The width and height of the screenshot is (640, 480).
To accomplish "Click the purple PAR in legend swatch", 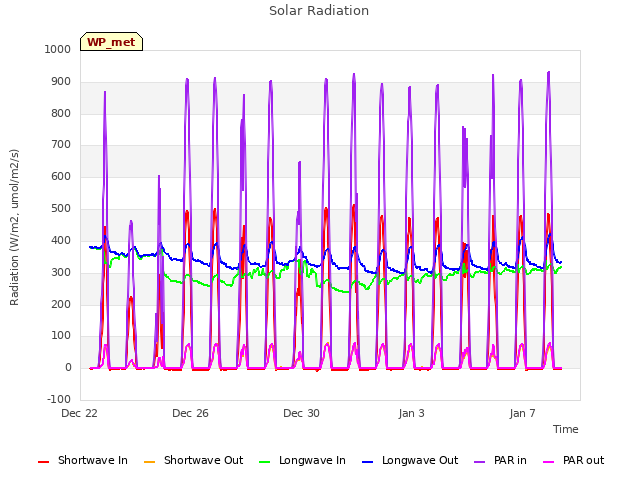I will click(480, 462).
